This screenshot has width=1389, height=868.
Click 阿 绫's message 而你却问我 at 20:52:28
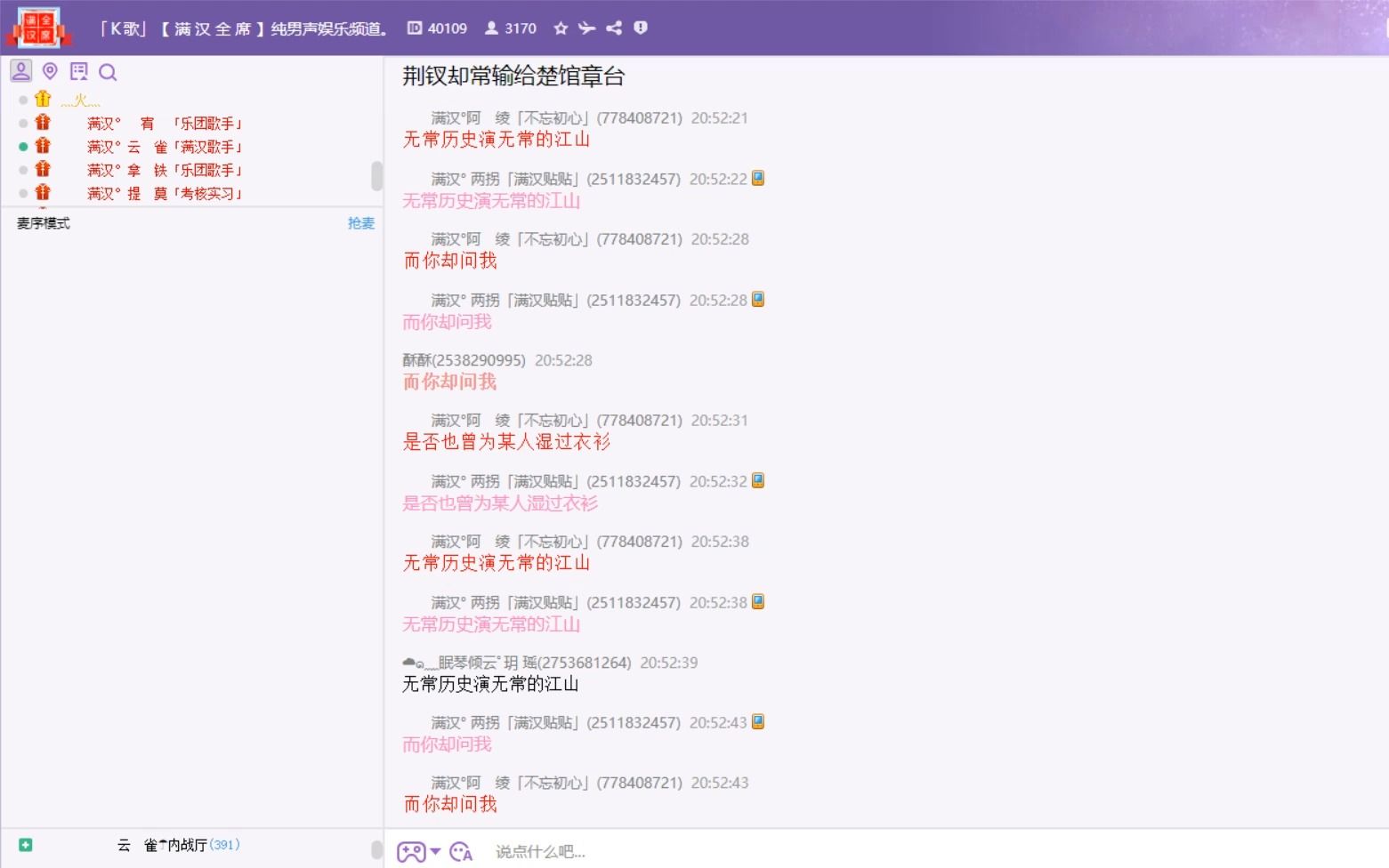pos(450,261)
